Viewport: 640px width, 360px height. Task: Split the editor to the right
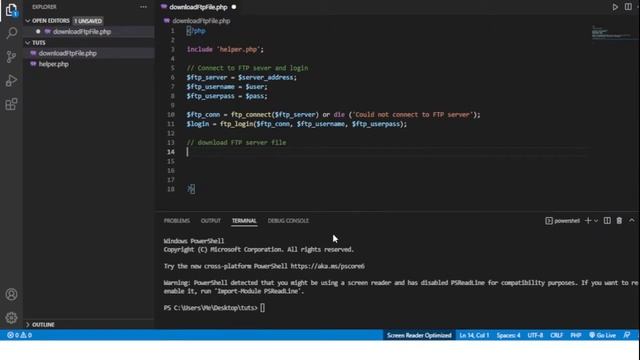coord(628,7)
